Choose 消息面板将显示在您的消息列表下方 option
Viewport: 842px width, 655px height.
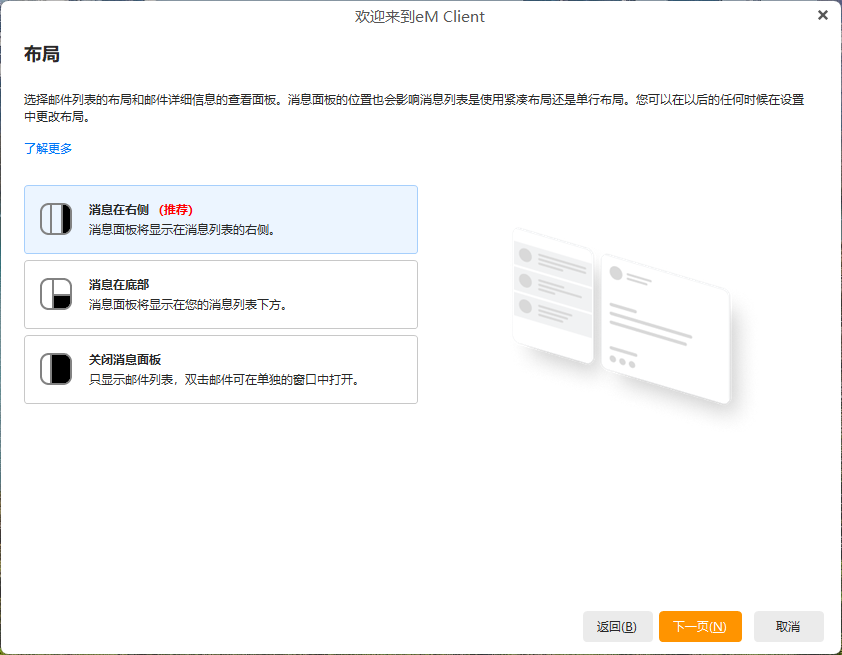pyautogui.click(x=221, y=295)
